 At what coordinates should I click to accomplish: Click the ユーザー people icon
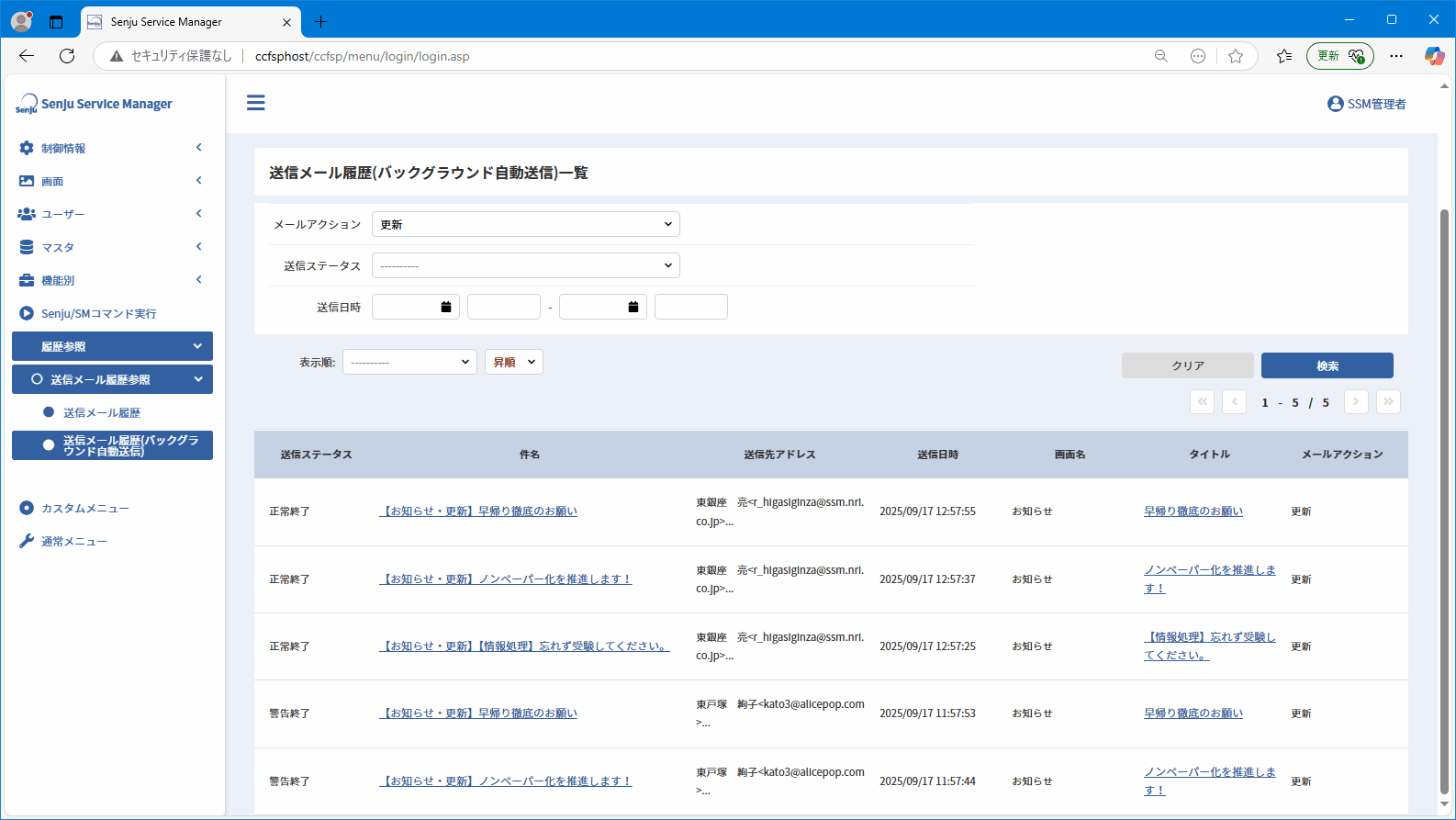click(x=27, y=214)
